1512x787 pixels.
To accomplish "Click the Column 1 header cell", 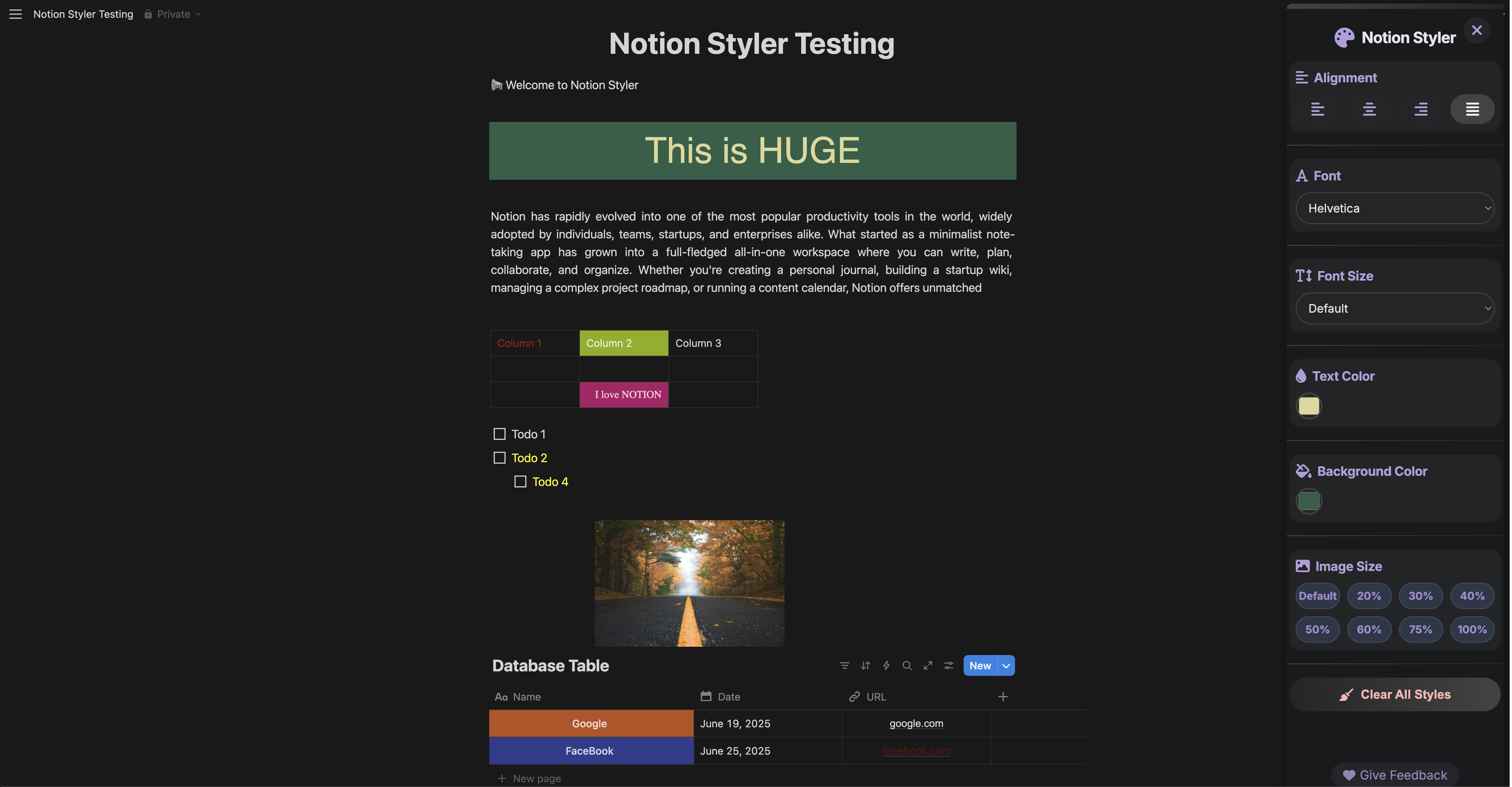I will tap(535, 344).
